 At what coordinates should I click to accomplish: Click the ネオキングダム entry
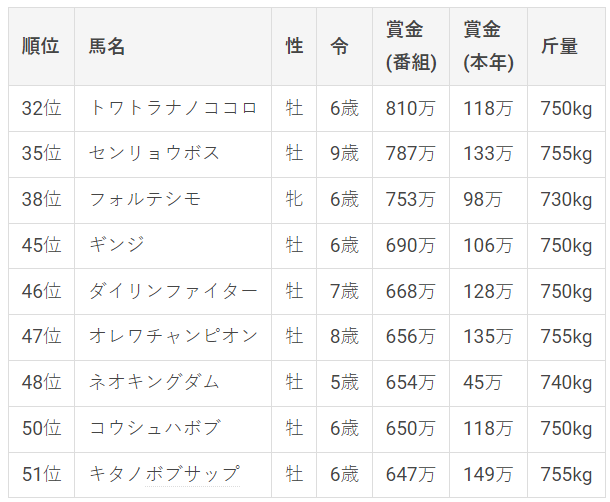coord(154,382)
